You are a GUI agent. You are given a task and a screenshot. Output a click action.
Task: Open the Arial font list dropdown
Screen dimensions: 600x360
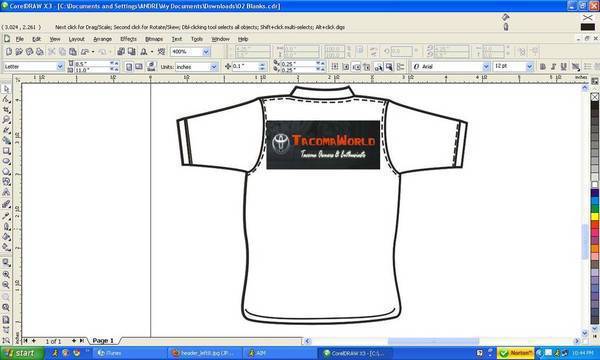point(486,67)
